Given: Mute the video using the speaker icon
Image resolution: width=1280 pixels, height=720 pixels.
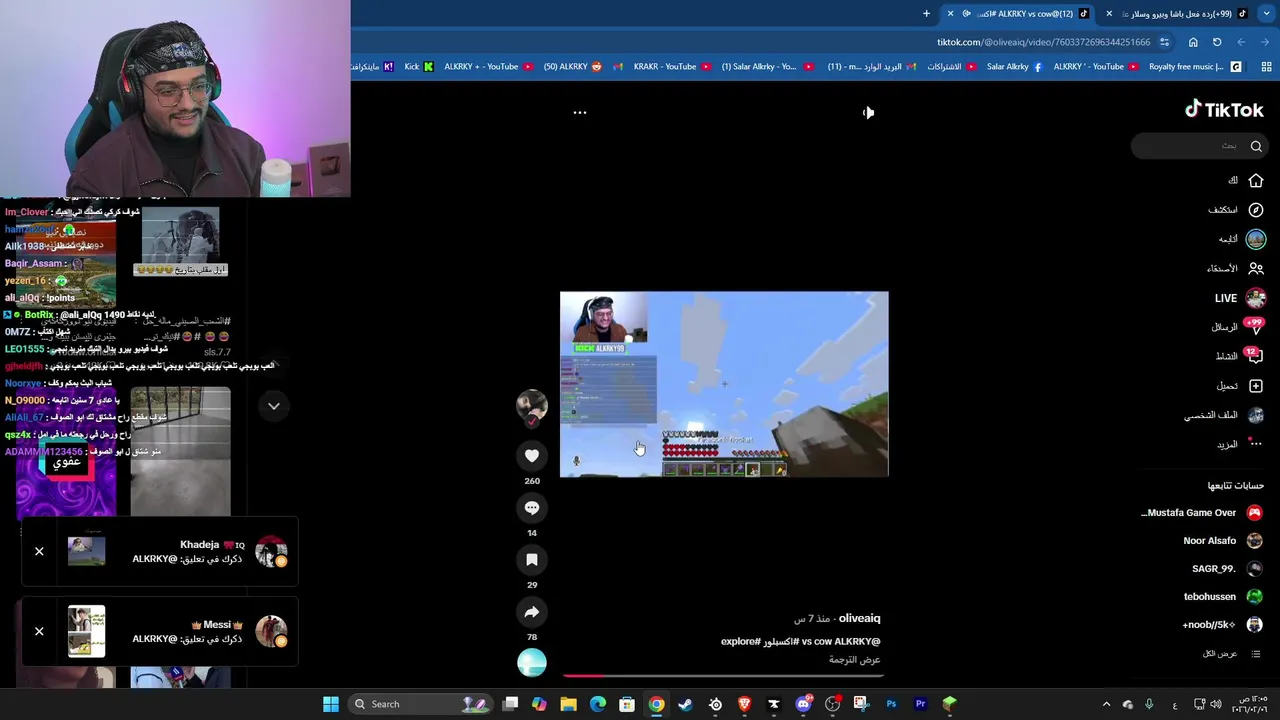Looking at the screenshot, I should [868, 113].
